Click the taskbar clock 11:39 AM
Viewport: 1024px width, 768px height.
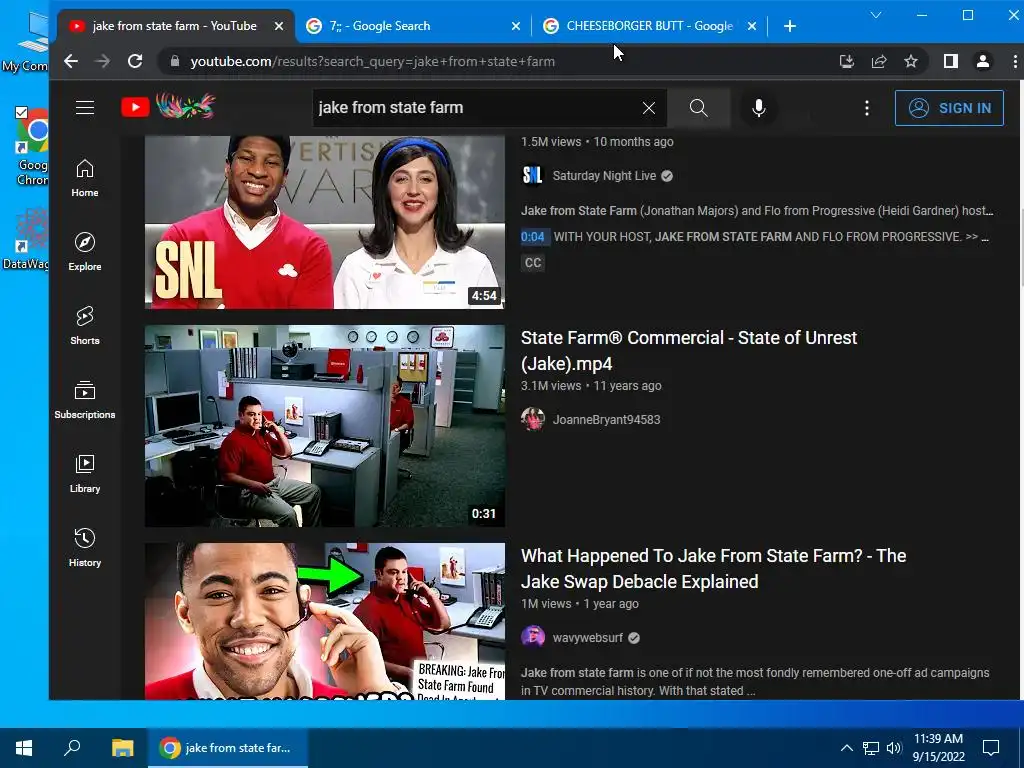pyautogui.click(x=938, y=748)
